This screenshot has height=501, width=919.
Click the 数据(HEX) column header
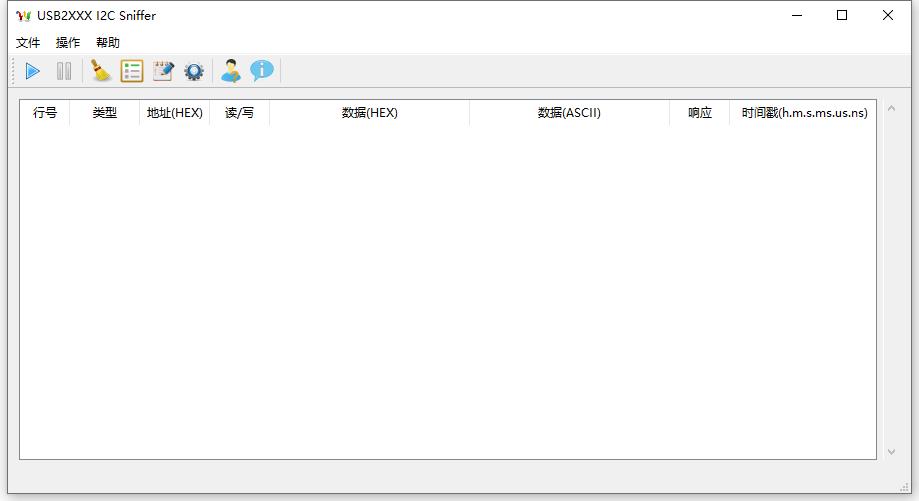[370, 113]
